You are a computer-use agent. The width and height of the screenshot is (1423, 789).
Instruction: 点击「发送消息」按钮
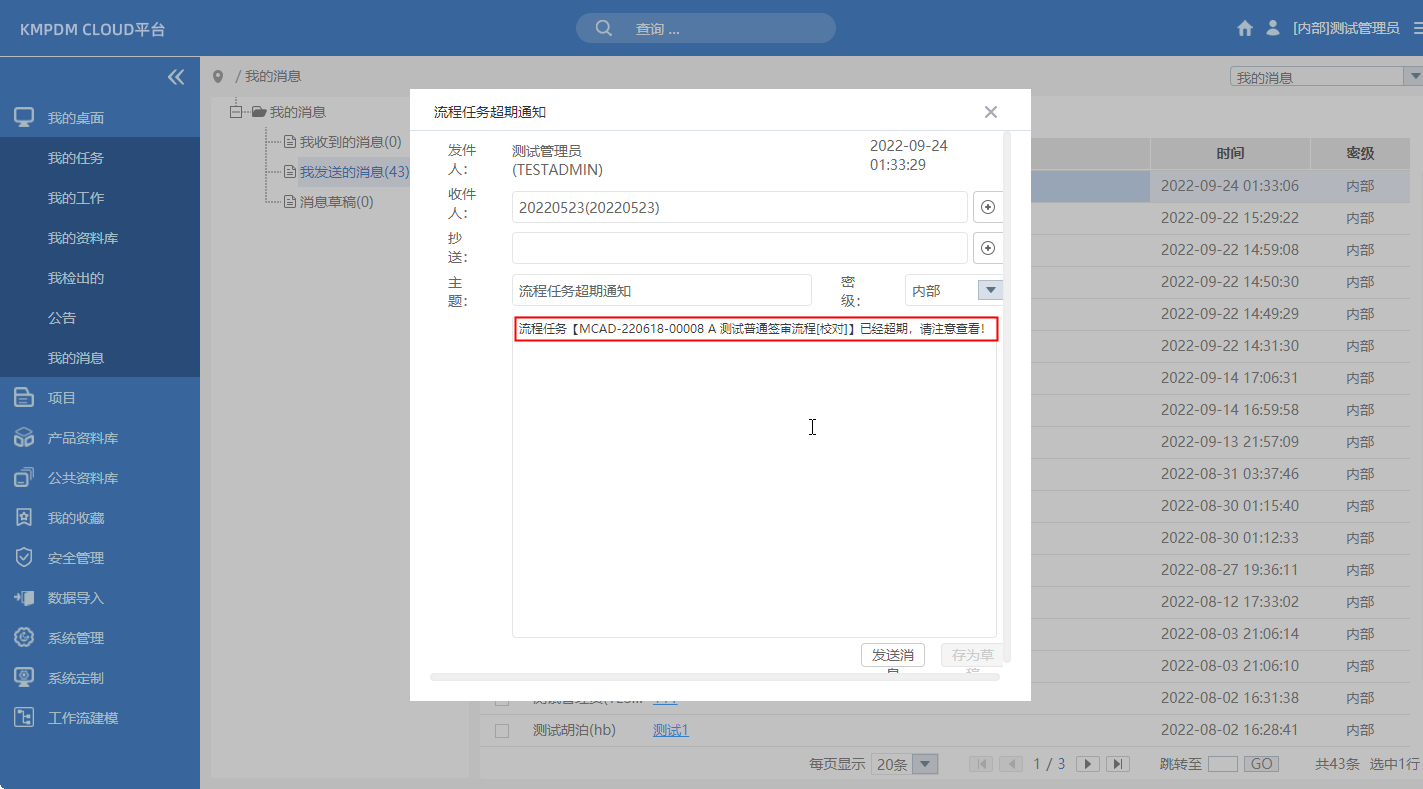[893, 655]
